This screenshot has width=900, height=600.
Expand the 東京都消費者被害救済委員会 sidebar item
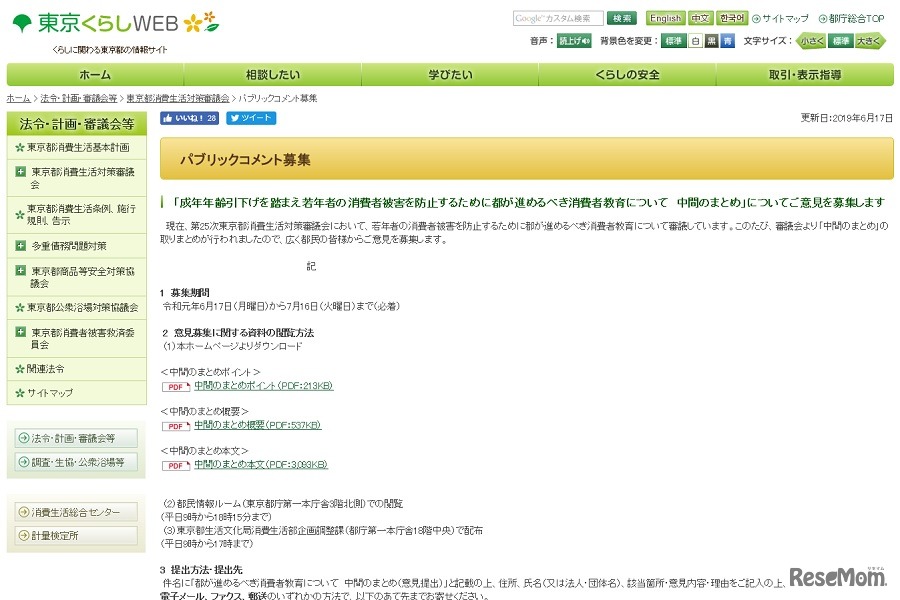21,332
